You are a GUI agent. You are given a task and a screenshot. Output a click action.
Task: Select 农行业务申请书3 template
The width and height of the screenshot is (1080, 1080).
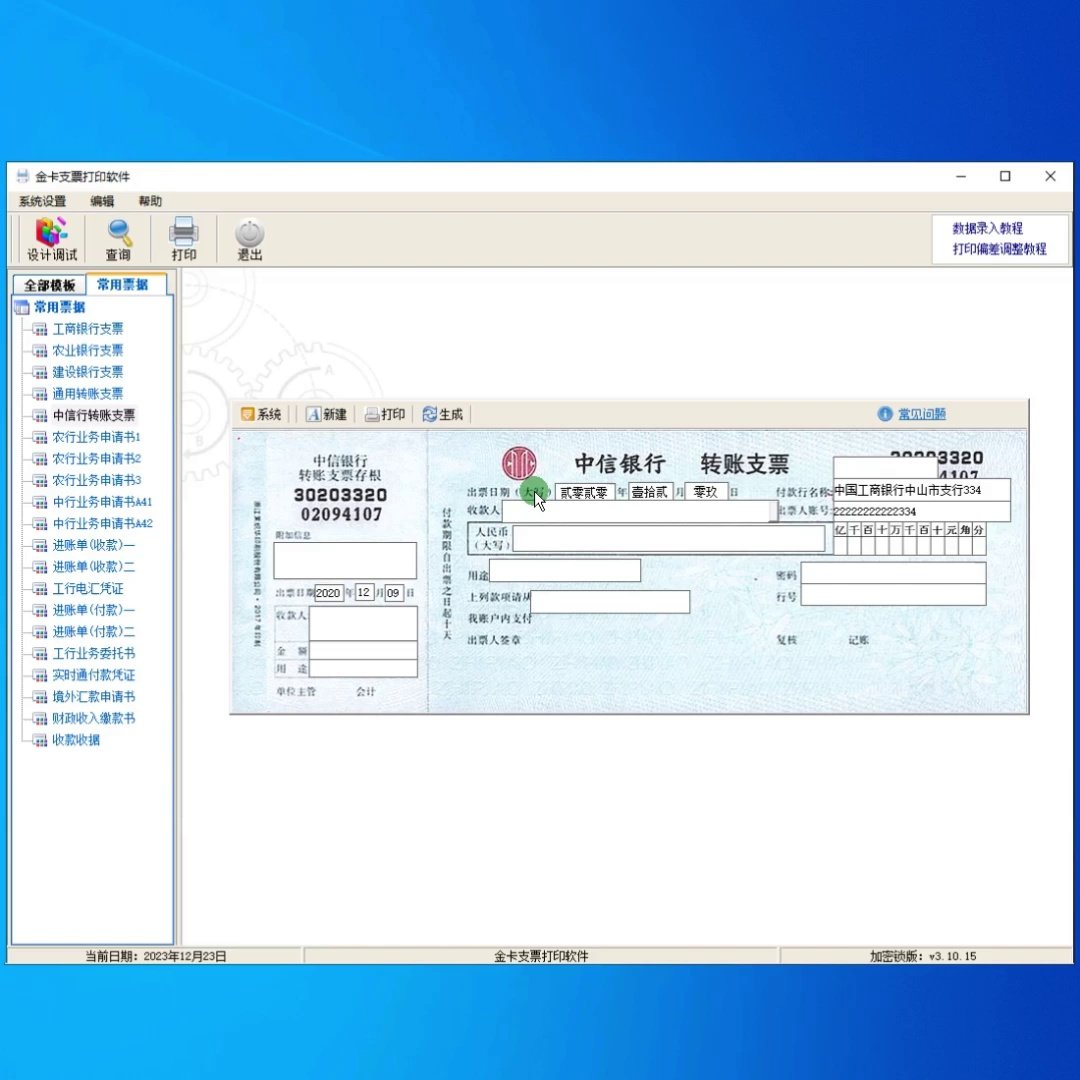pos(96,480)
